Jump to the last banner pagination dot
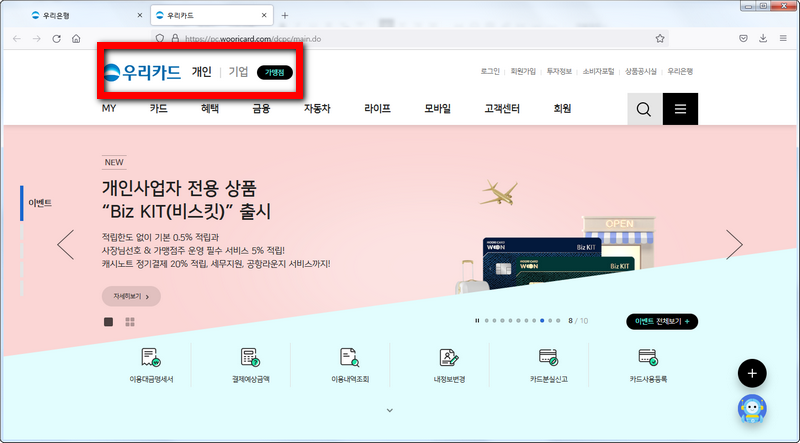This screenshot has height=443, width=800. pos(558,321)
